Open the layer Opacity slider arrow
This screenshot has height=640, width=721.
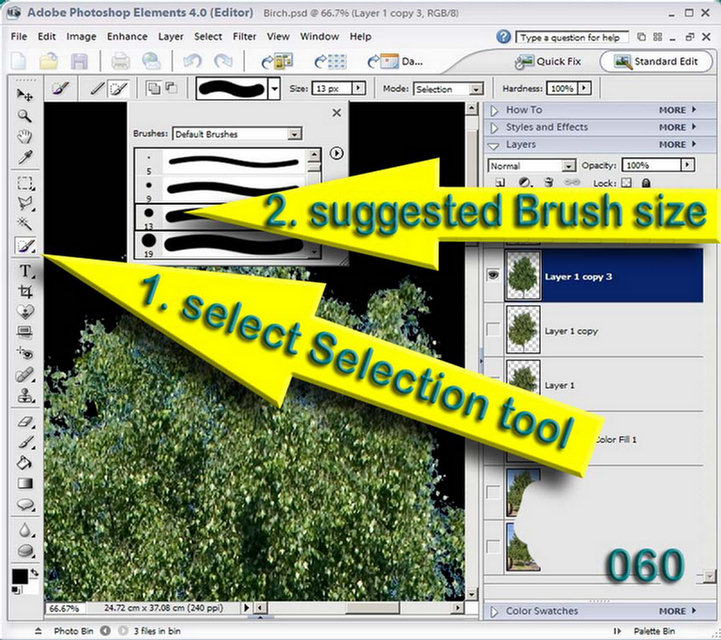[x=687, y=165]
